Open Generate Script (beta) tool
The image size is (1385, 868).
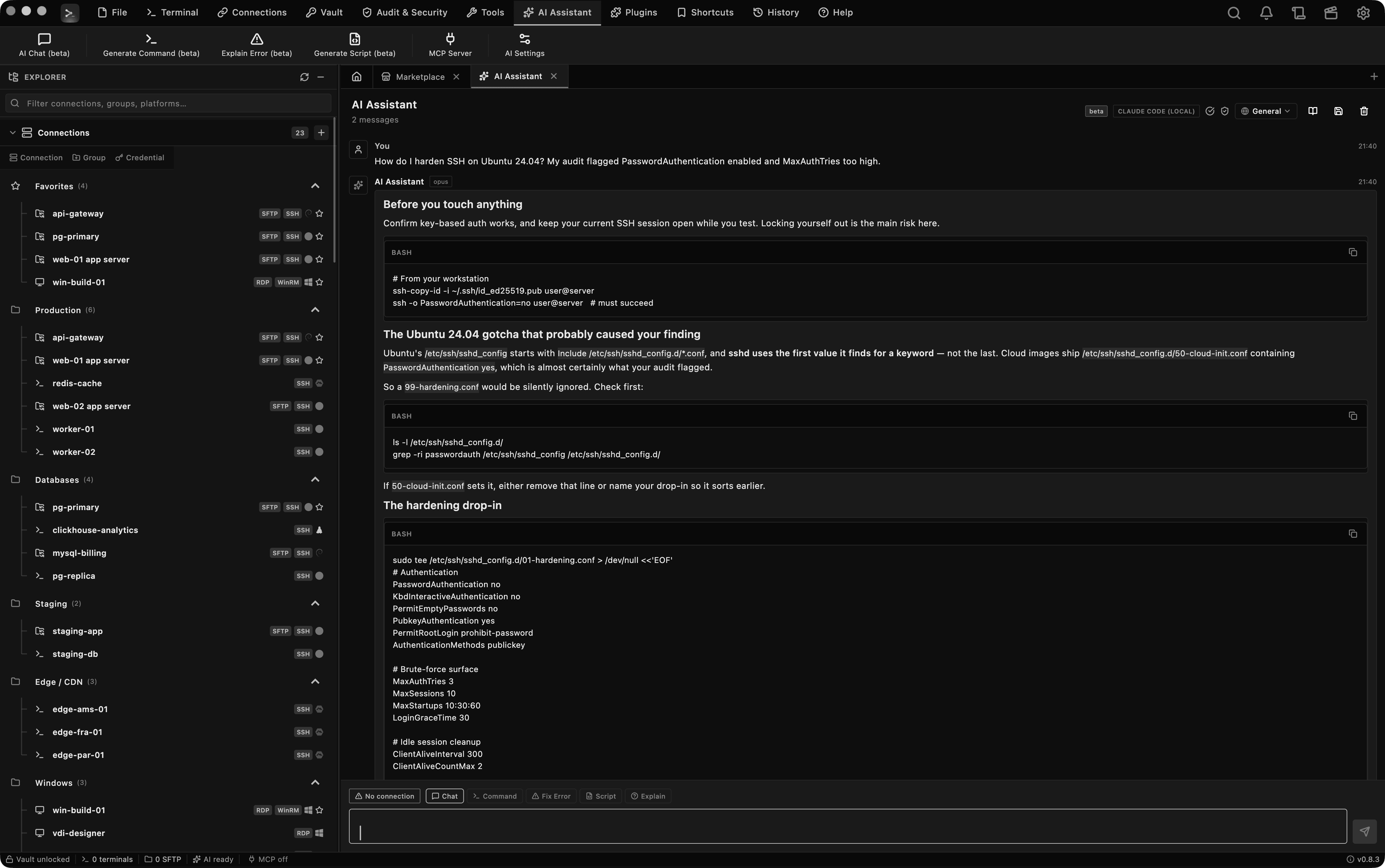pyautogui.click(x=354, y=45)
